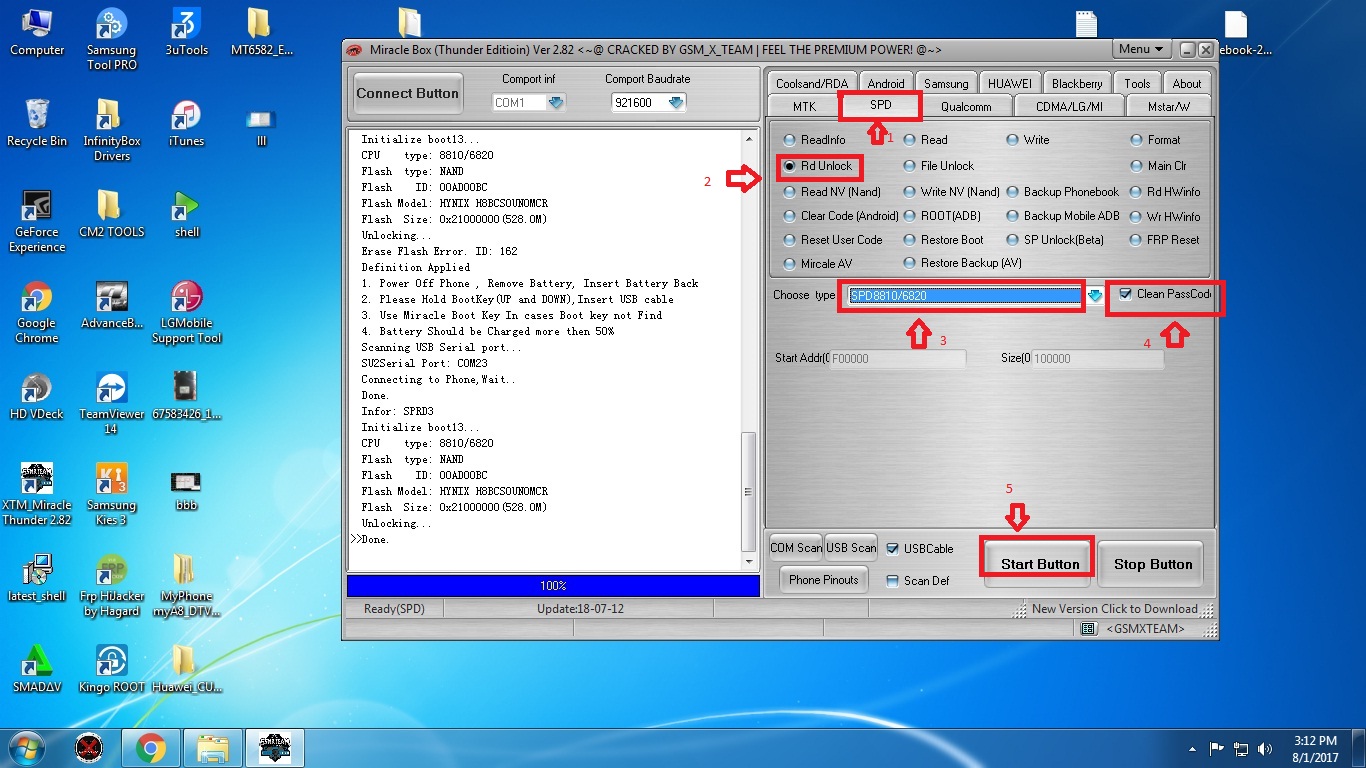The width and height of the screenshot is (1366, 768).
Task: Launch Google Chrome desktop shortcut
Action: coord(37,312)
